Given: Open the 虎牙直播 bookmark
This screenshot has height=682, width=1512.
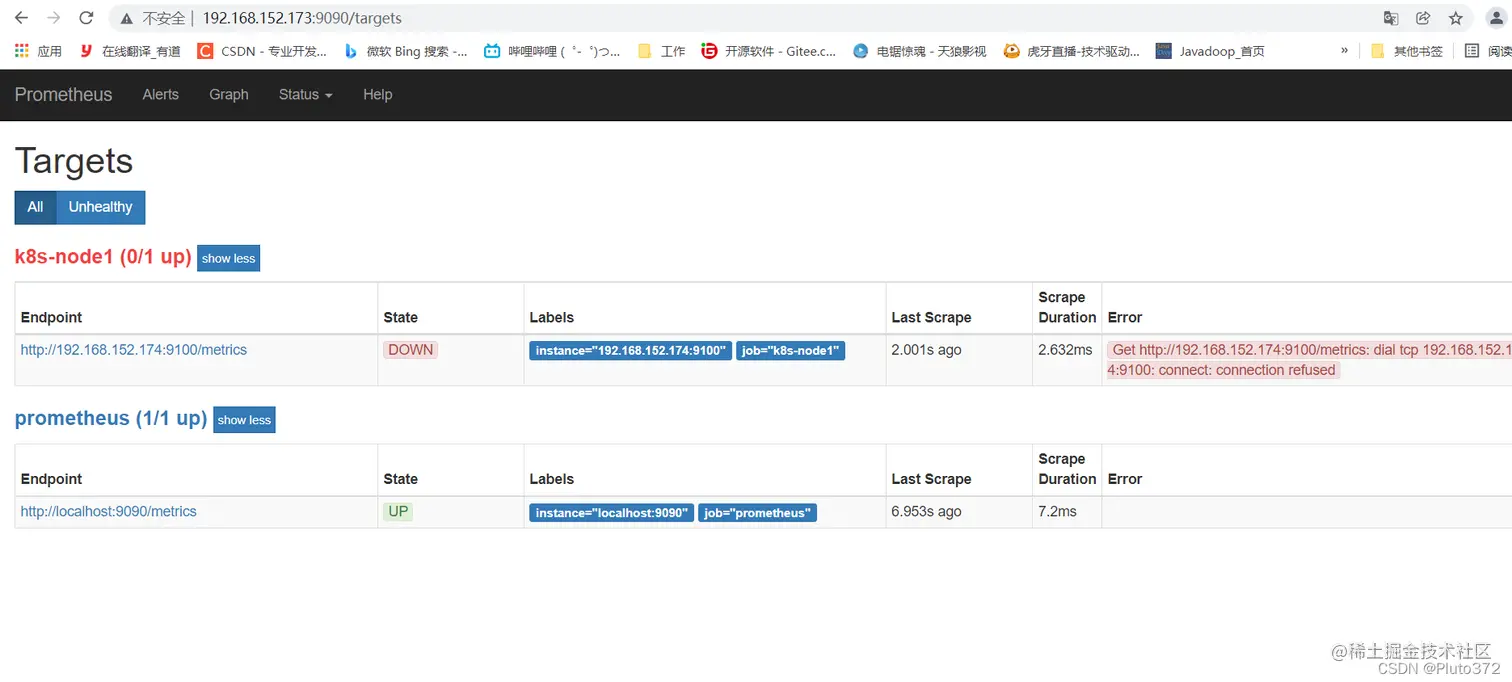Looking at the screenshot, I should click(x=1072, y=51).
